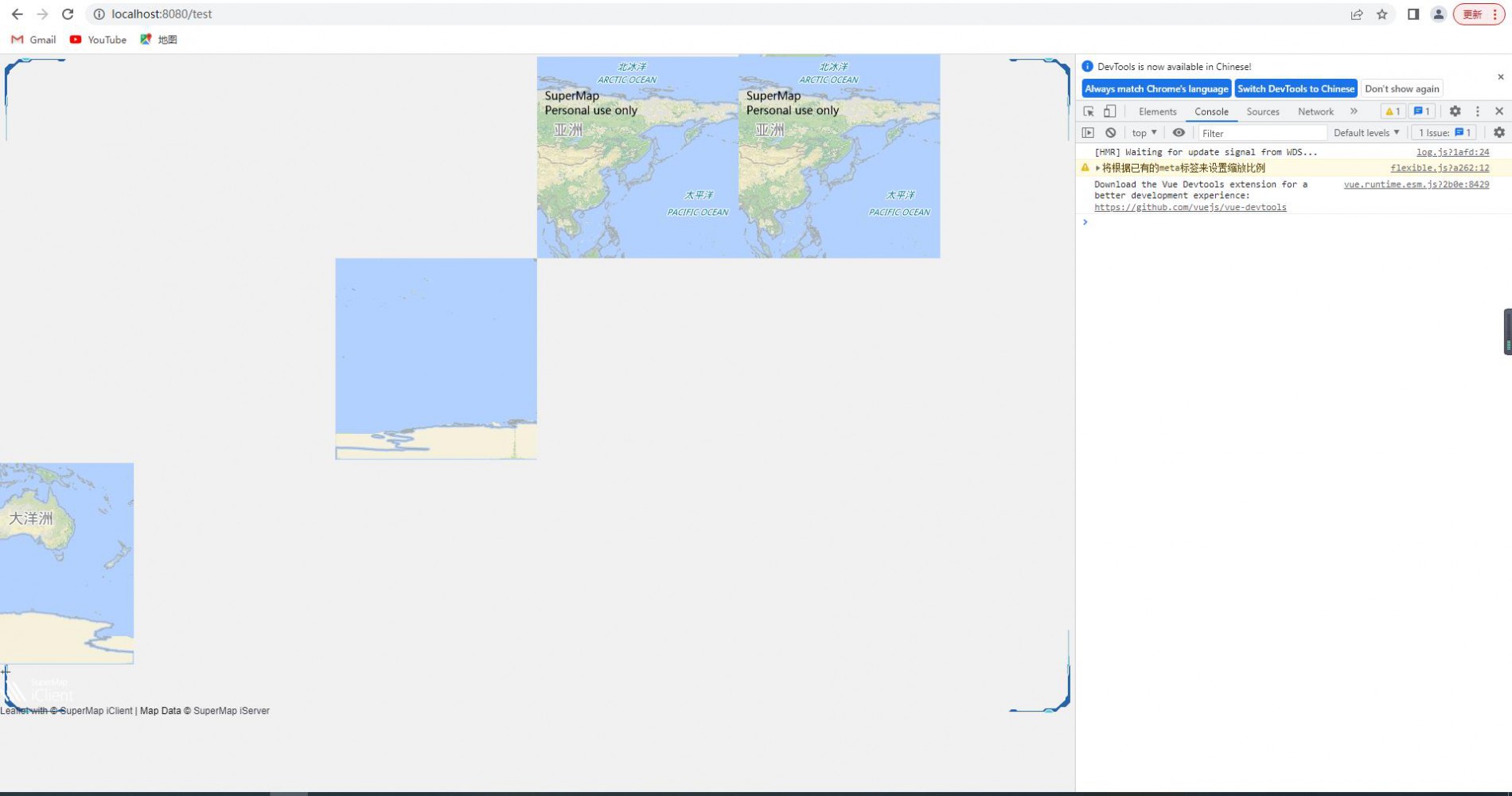This screenshot has height=796, width=1512.
Task: Open YouTube bookmark
Action: click(98, 40)
